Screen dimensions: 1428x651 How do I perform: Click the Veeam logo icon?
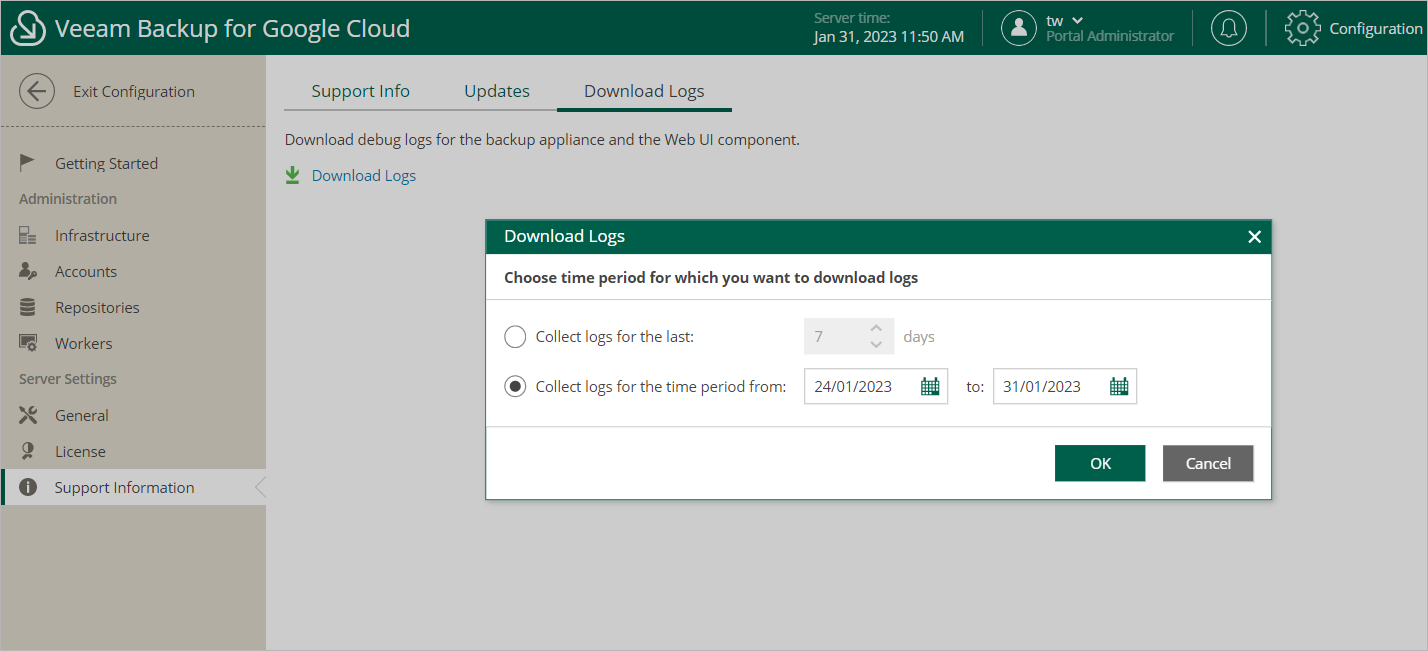pyautogui.click(x=28, y=28)
